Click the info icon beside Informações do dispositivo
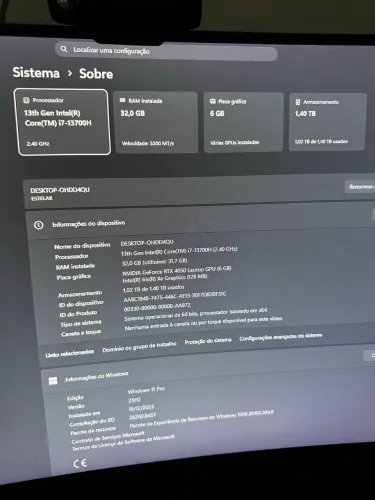The image size is (375, 500). 39,225
